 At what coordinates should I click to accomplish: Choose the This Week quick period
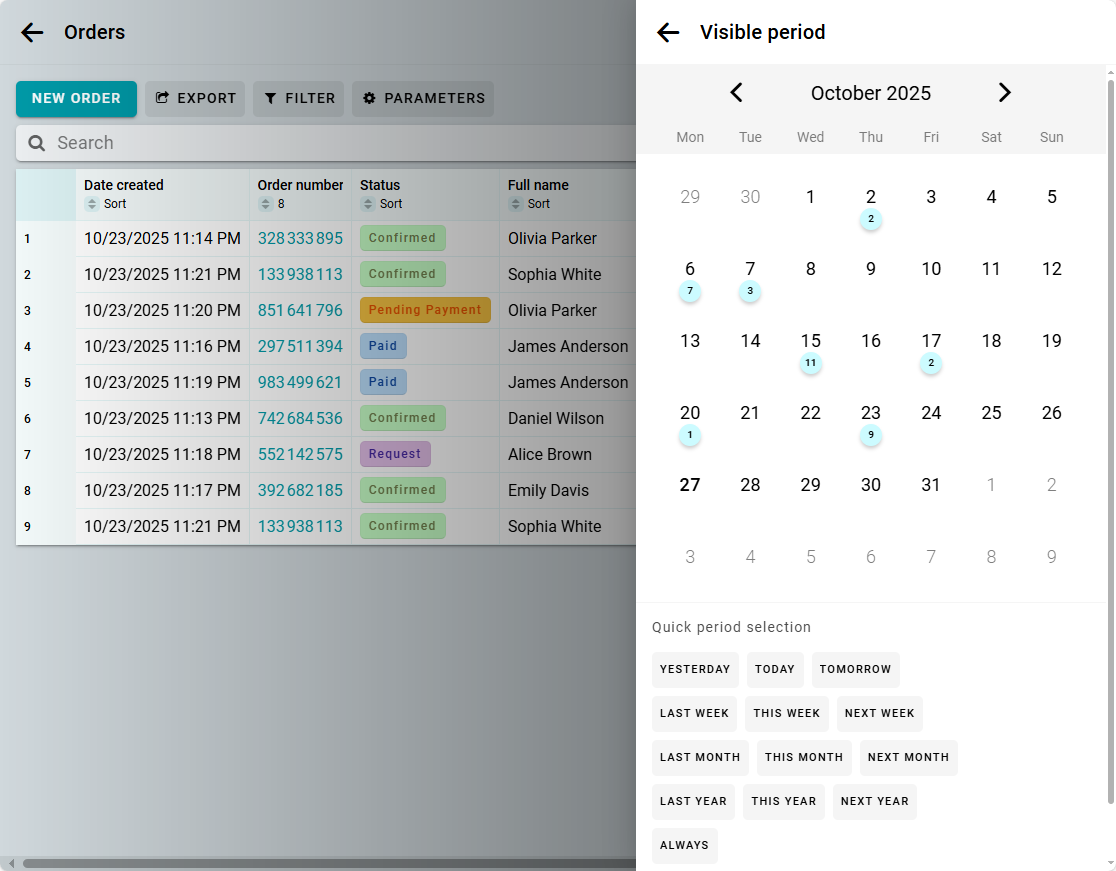[x=787, y=713]
